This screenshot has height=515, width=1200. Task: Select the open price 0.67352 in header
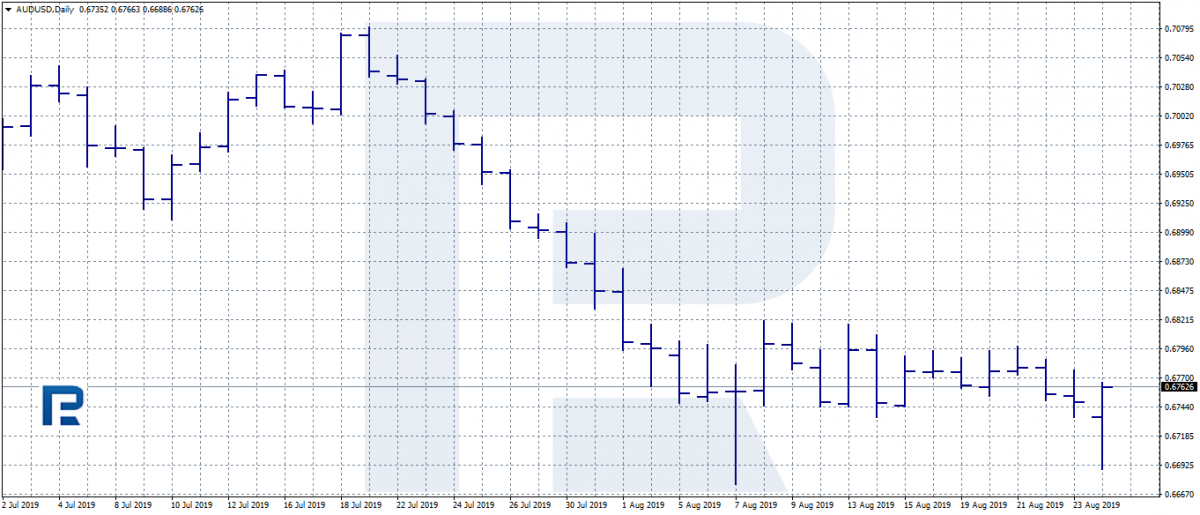[93, 8]
